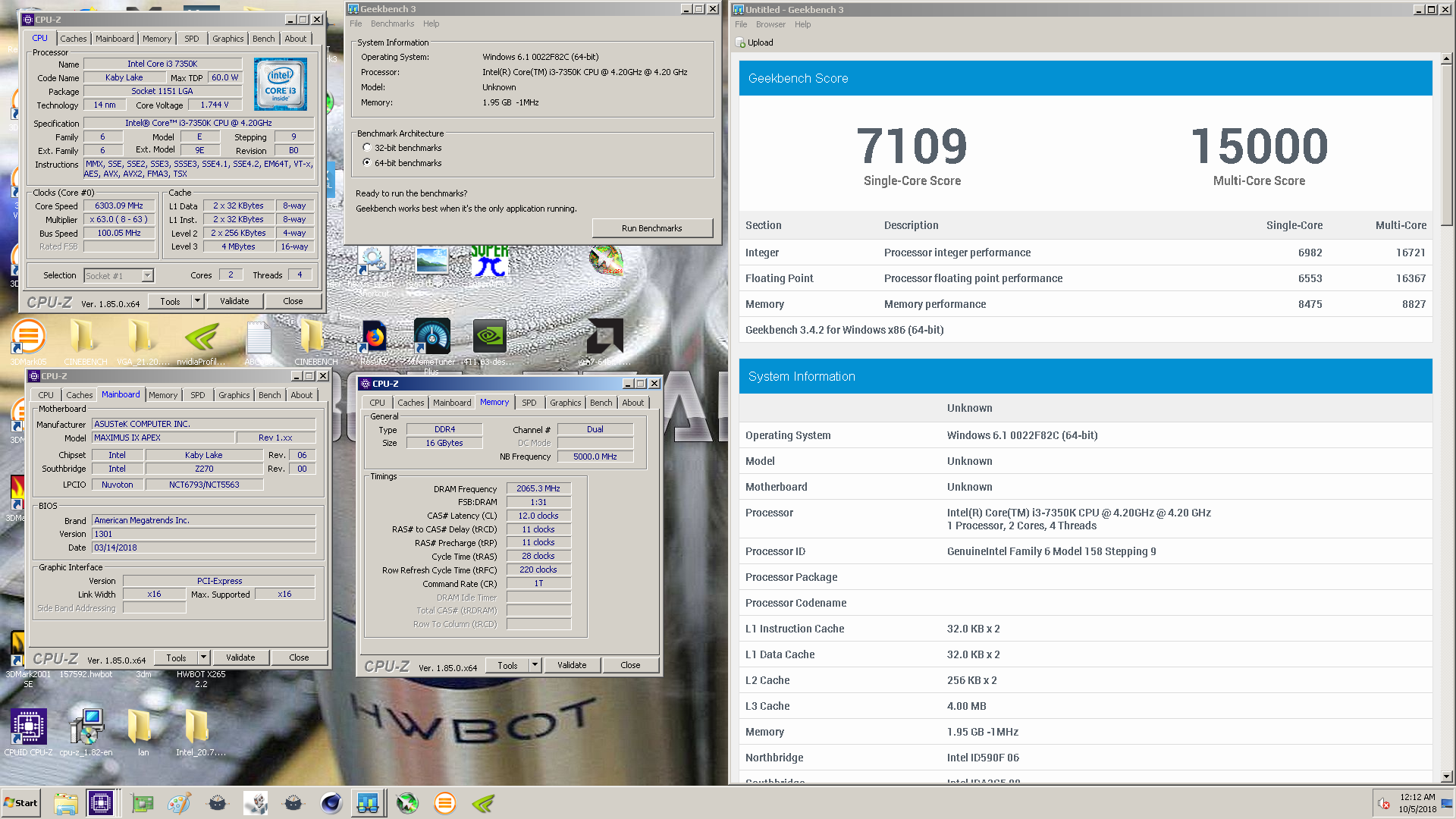
Task: Click Processor ID row in System Information
Action: tap(1086, 551)
